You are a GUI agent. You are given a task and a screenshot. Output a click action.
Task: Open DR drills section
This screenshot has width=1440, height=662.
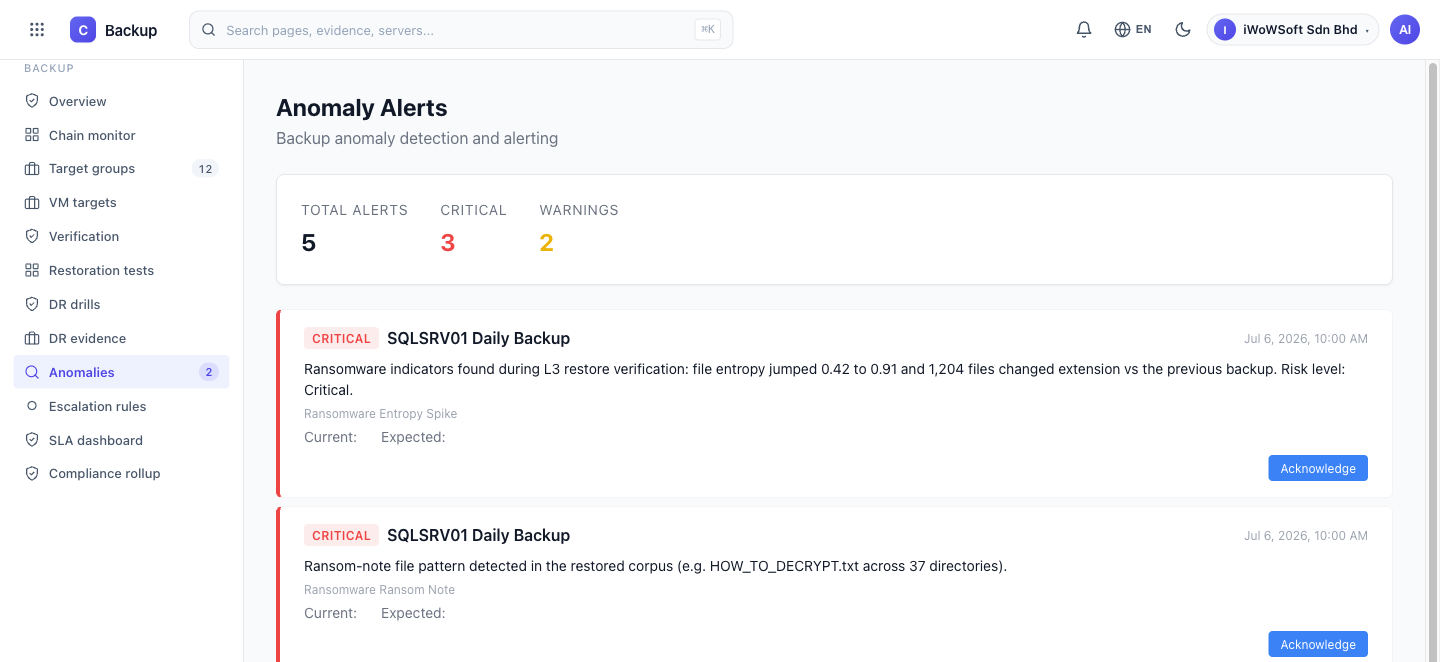pos(121,305)
